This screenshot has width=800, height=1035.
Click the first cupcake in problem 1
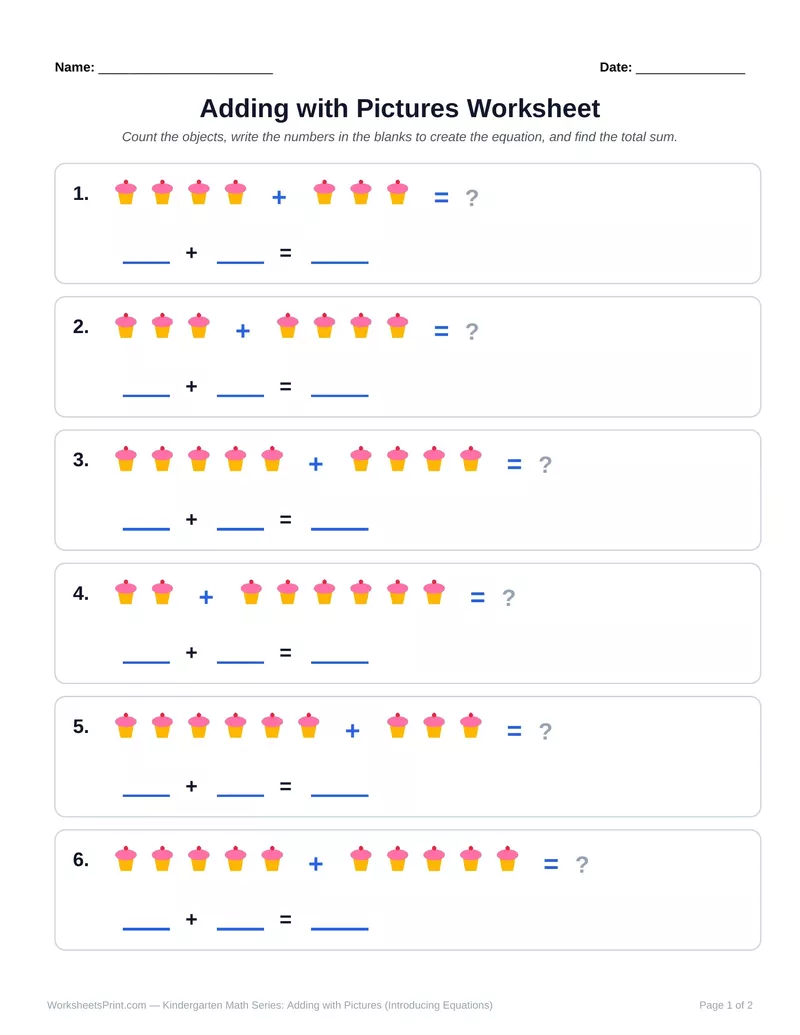(126, 192)
